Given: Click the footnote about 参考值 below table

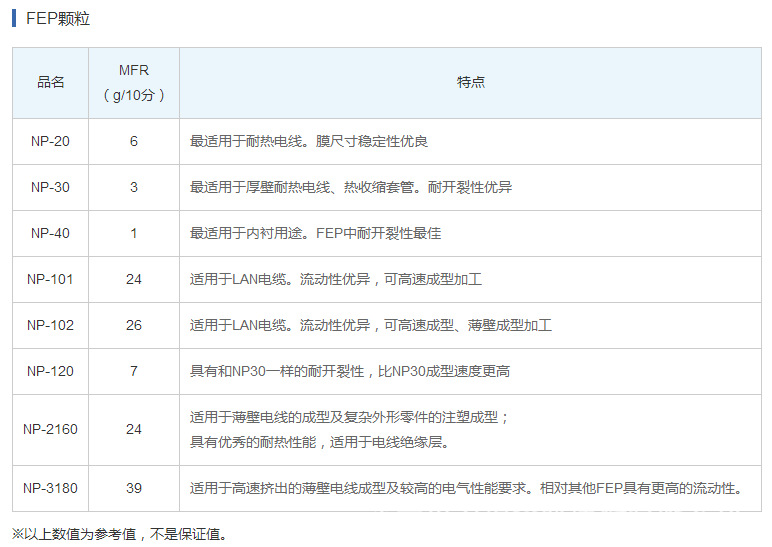Looking at the screenshot, I should 120,533.
